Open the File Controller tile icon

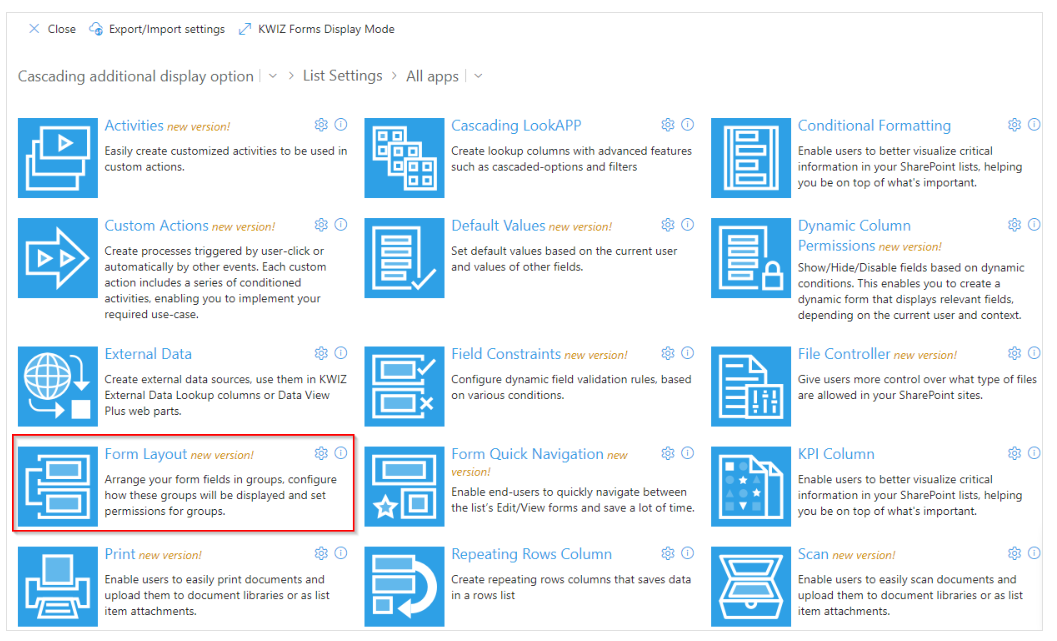point(750,386)
